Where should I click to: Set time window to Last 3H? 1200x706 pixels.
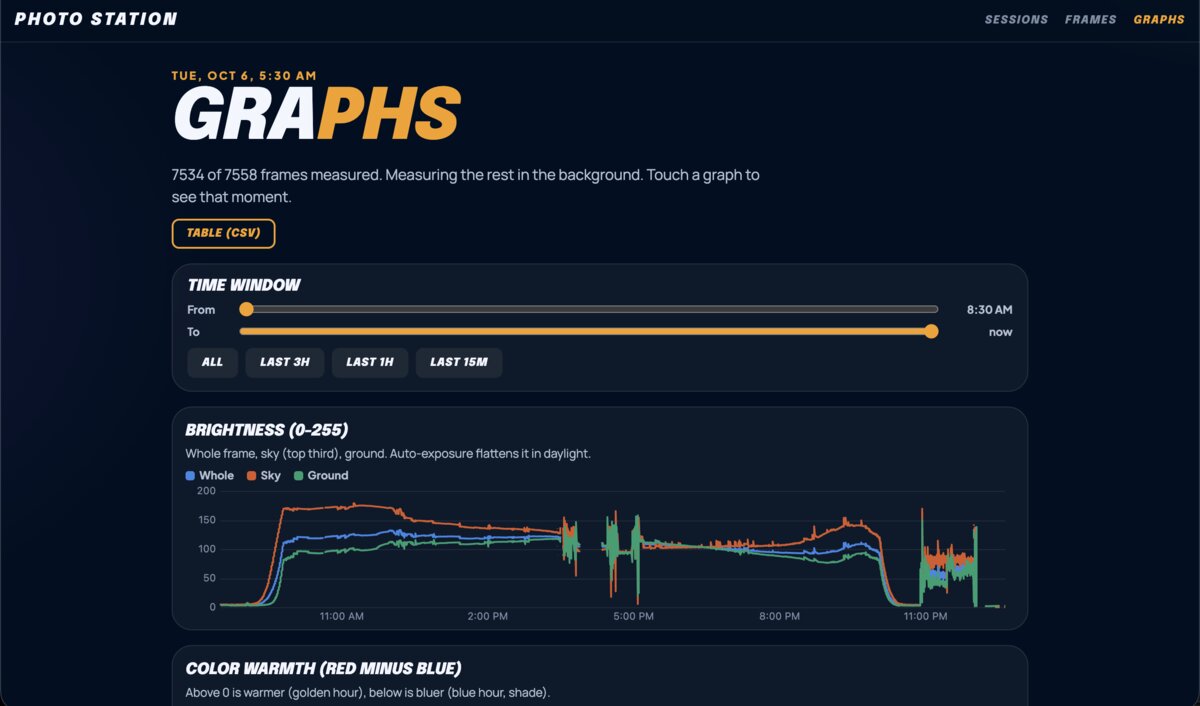tap(285, 362)
